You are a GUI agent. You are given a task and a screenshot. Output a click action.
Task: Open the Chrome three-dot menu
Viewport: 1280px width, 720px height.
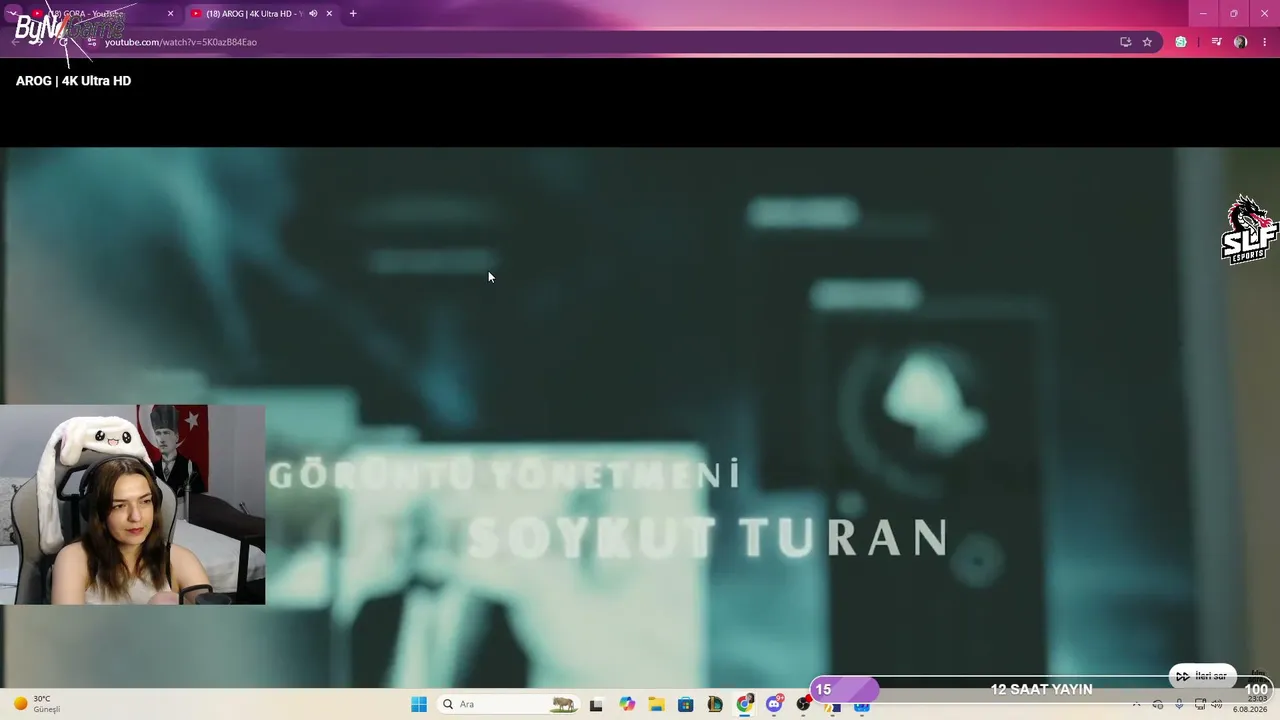[1265, 42]
